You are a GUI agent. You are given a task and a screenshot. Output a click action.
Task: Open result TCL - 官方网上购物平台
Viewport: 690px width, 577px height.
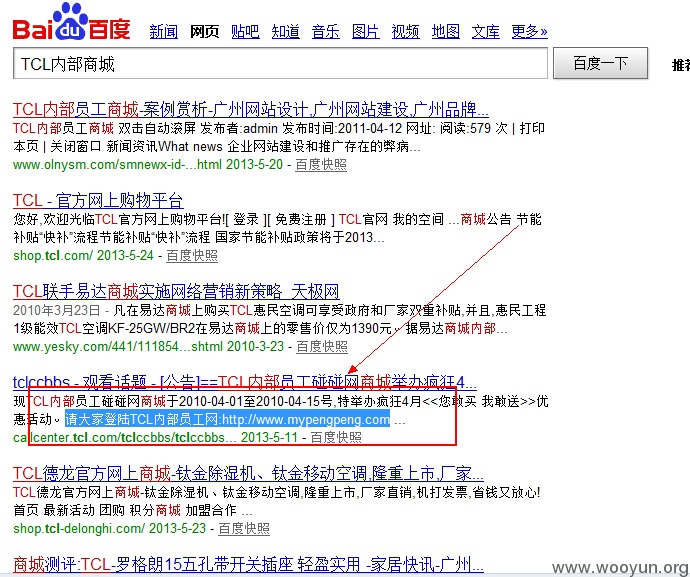[98, 200]
